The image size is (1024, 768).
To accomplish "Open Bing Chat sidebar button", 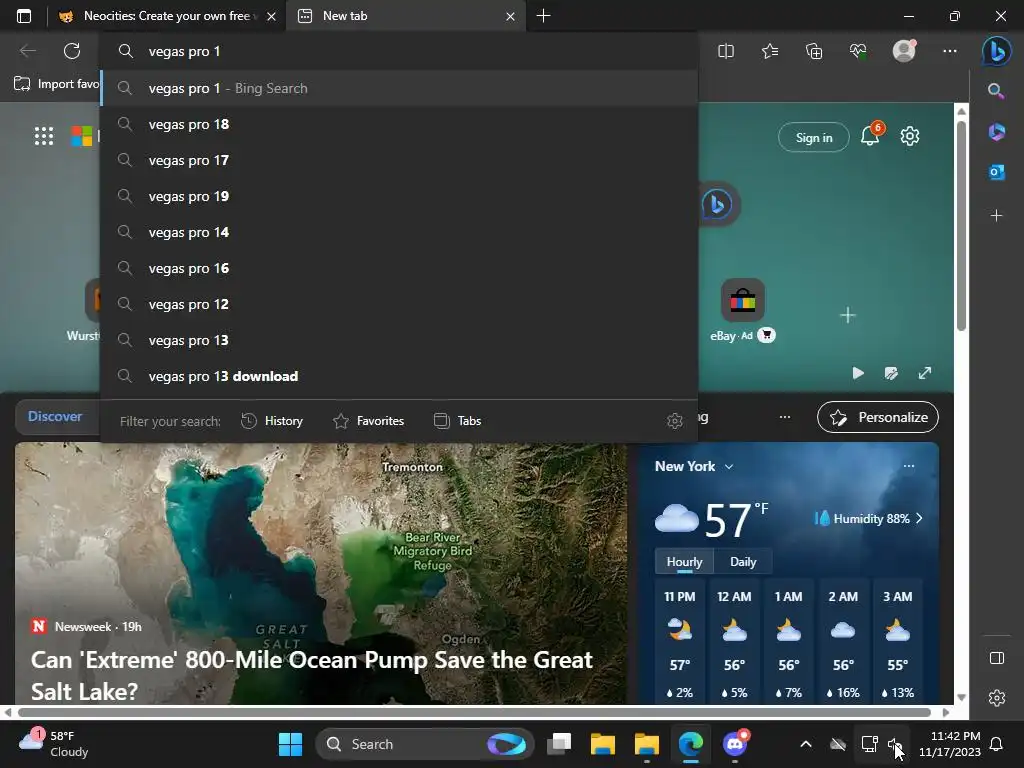I will [997, 51].
